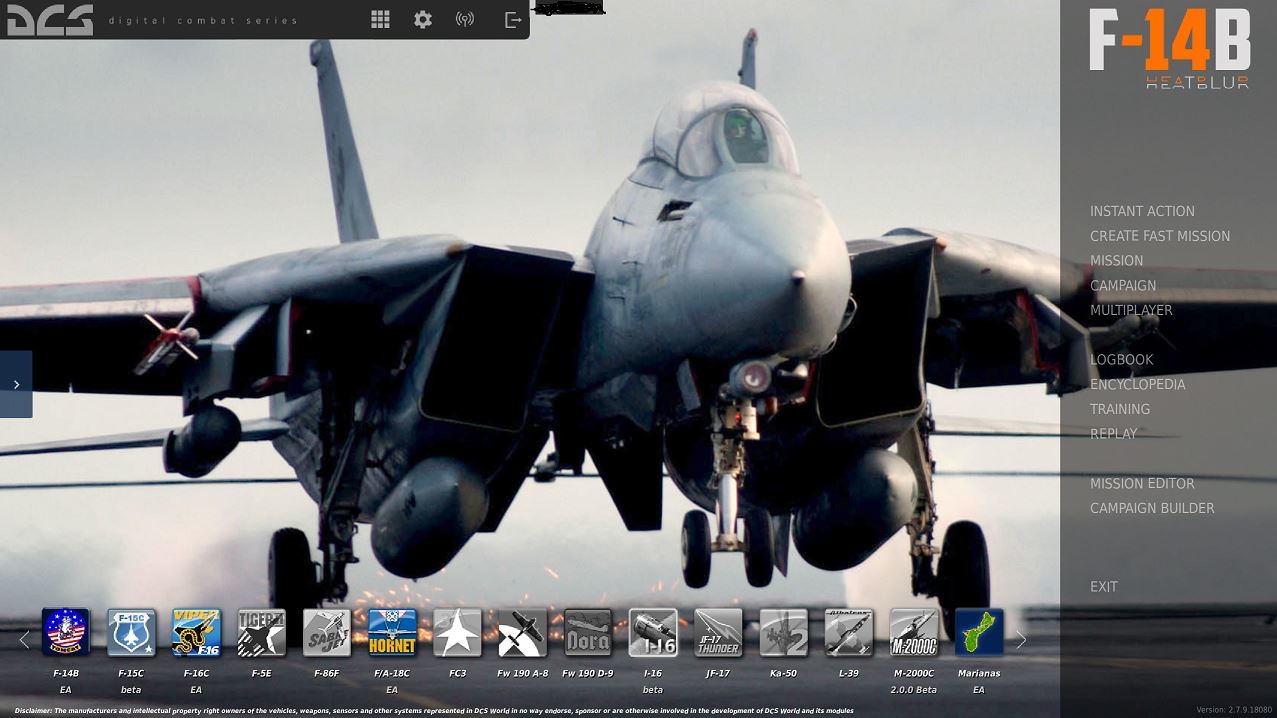1277x718 pixels.
Task: Open Create Fast Mission
Action: click(1160, 236)
